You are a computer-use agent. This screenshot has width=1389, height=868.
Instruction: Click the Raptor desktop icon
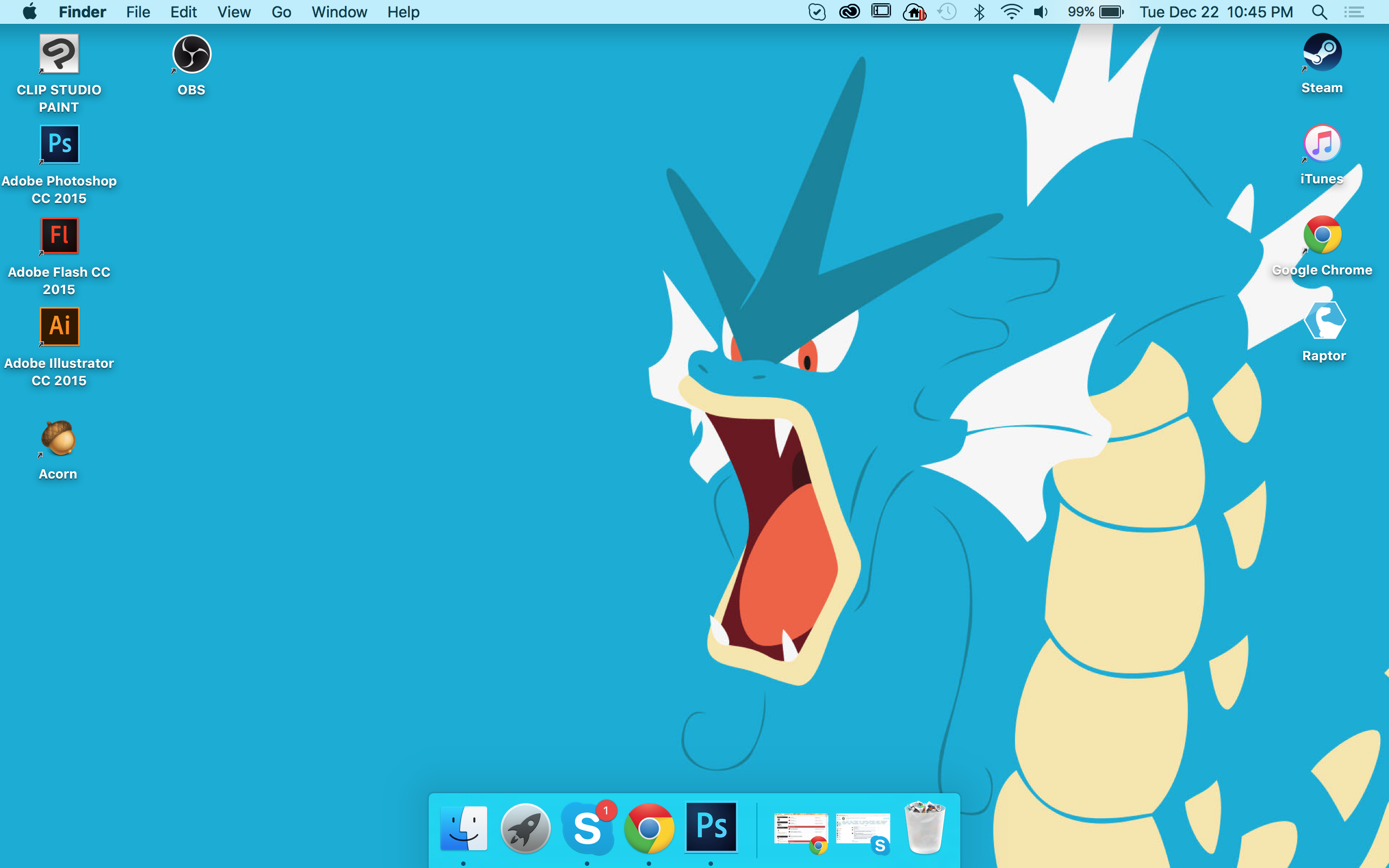tap(1324, 320)
